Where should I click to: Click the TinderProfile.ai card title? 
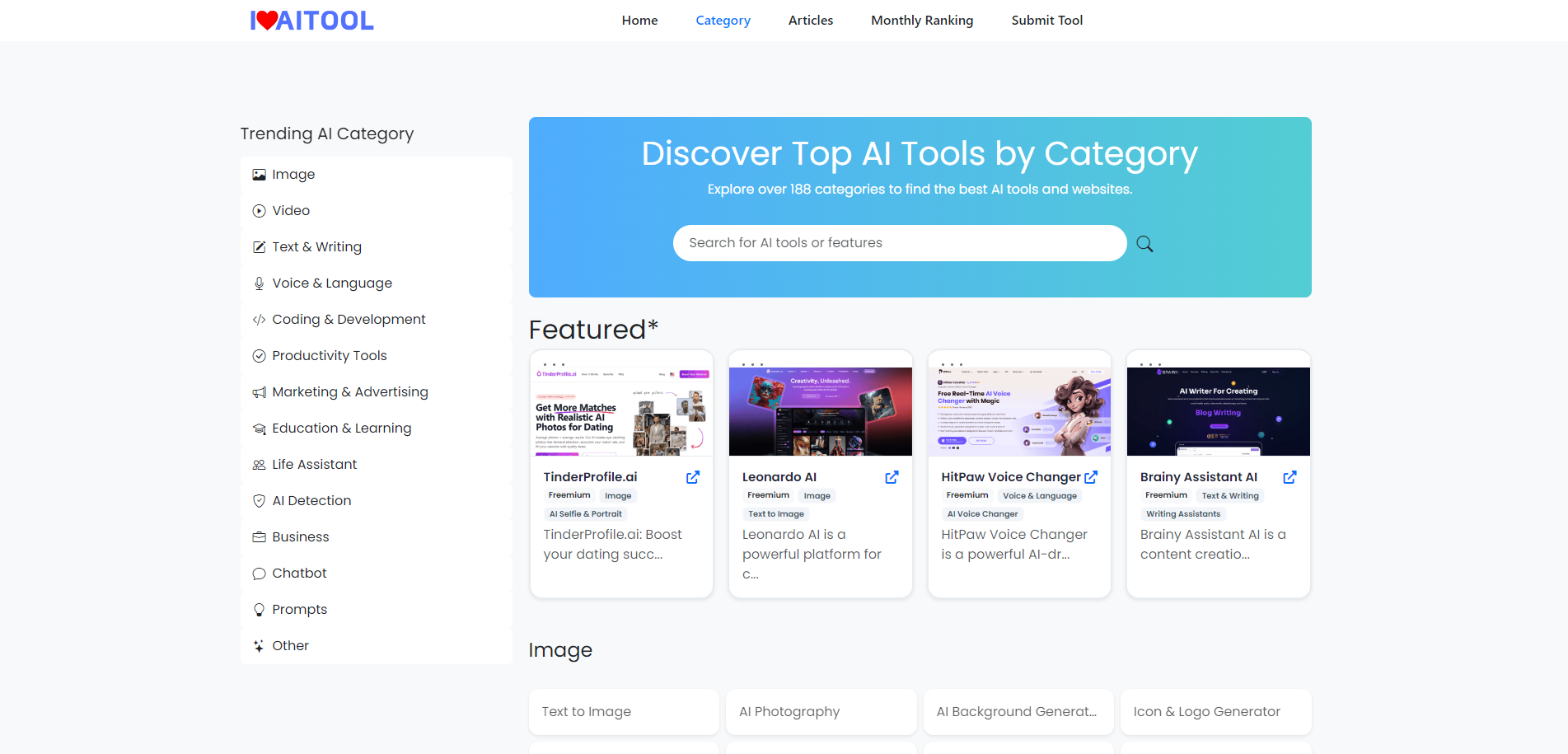(590, 477)
